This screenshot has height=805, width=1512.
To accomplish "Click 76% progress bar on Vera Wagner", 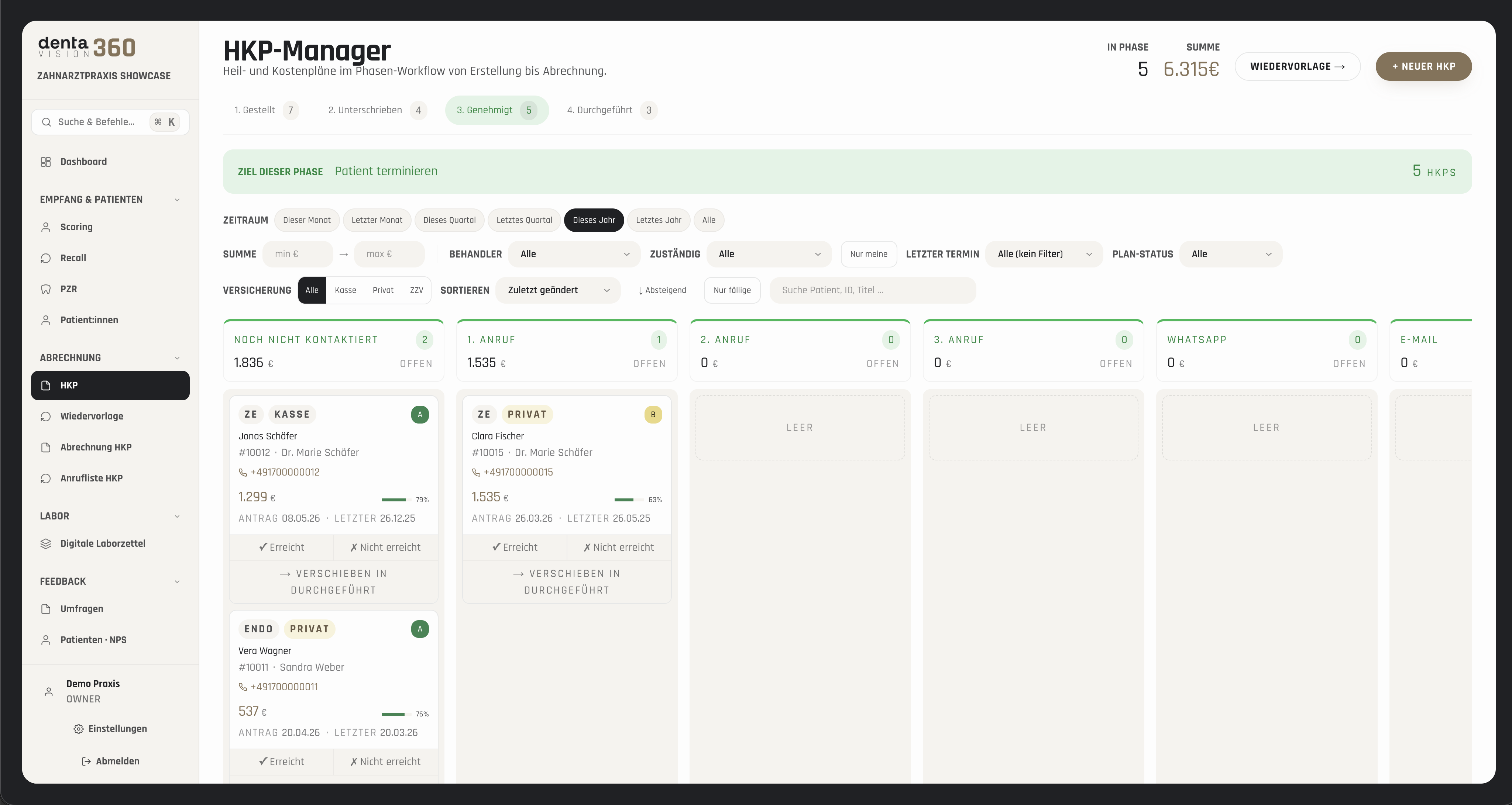I will click(396, 715).
